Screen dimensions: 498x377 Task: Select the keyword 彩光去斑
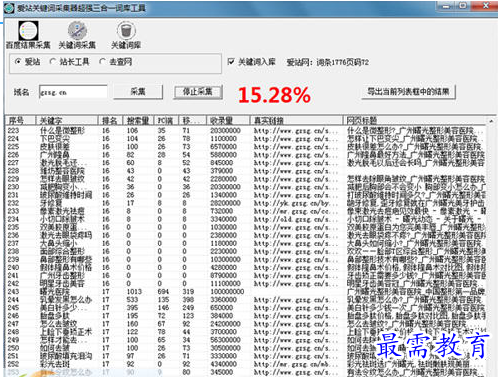pos(55,364)
